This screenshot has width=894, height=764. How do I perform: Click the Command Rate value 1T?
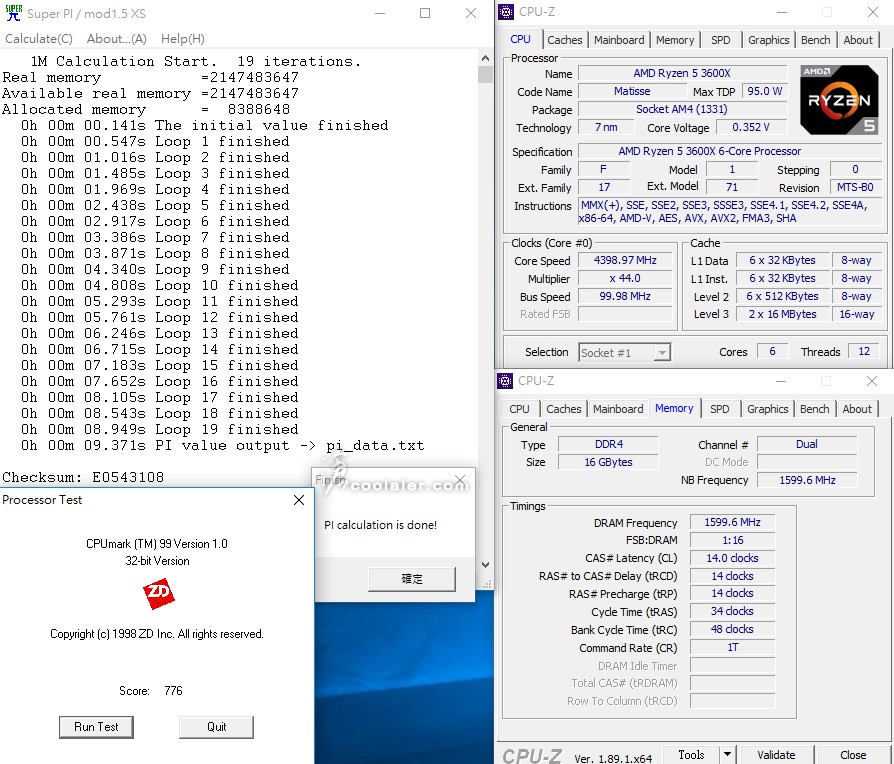coord(732,647)
